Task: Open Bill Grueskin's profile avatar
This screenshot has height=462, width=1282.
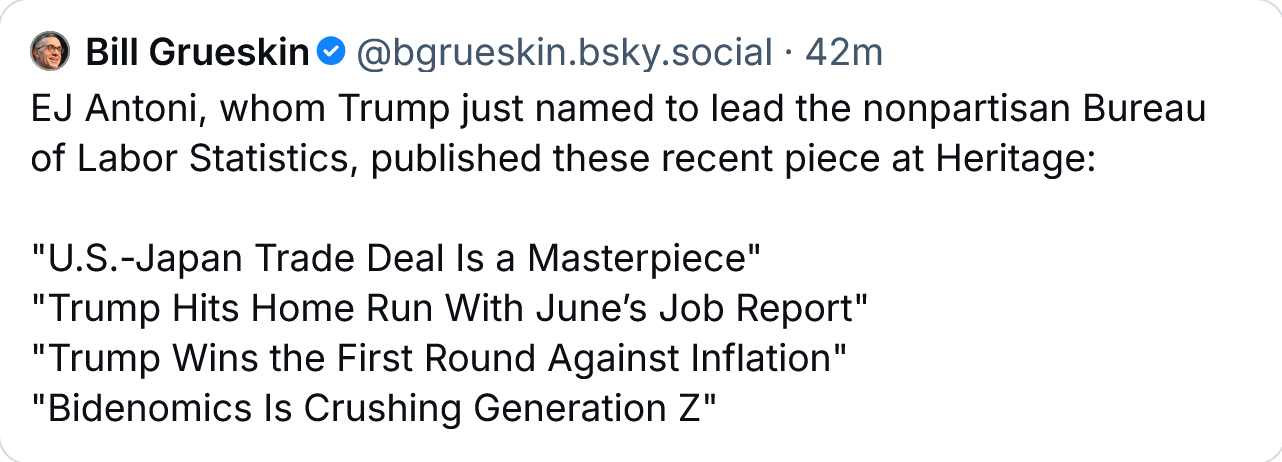Action: click(x=50, y=51)
